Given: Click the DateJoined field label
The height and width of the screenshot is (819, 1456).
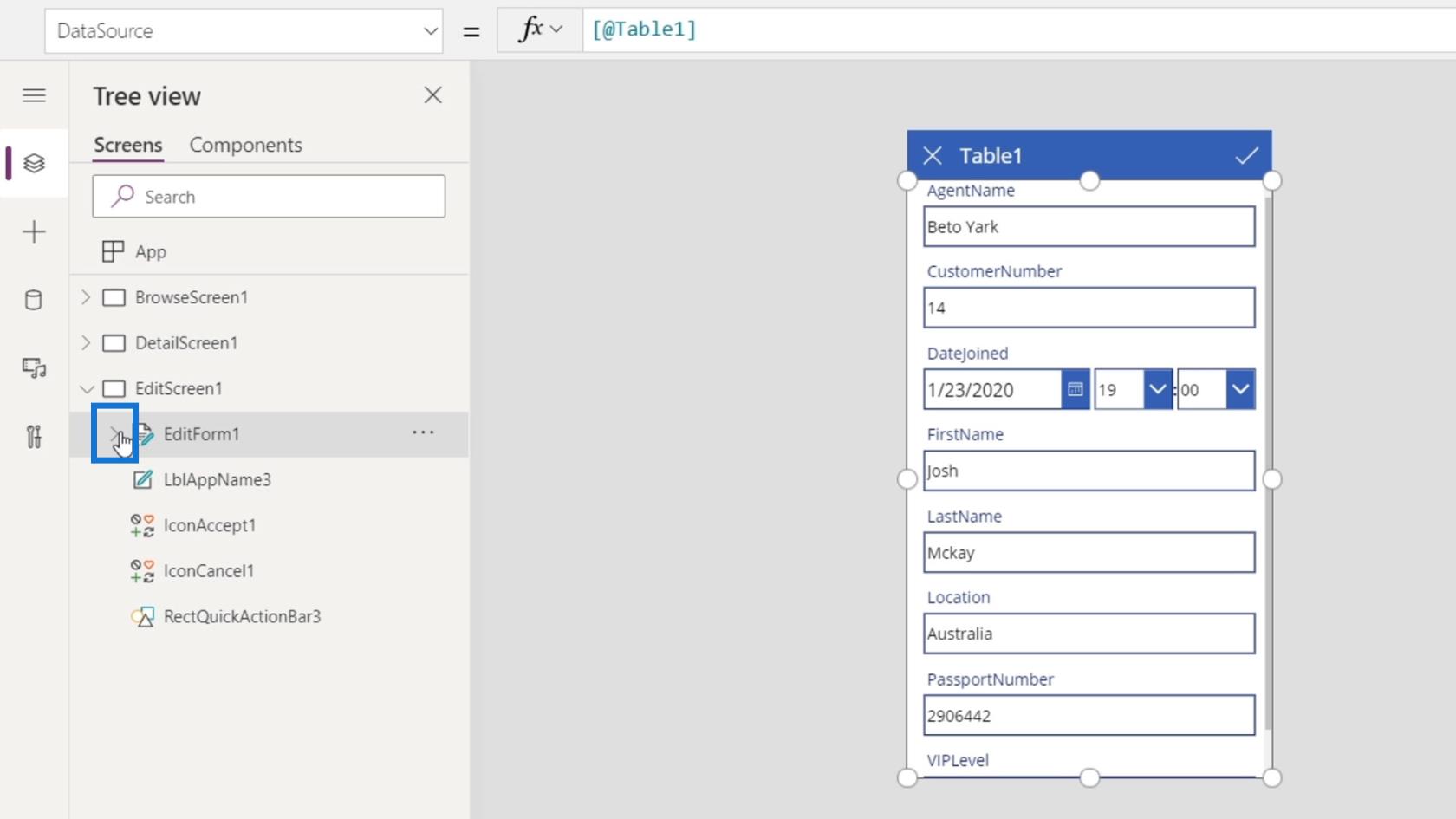Looking at the screenshot, I should [967, 354].
